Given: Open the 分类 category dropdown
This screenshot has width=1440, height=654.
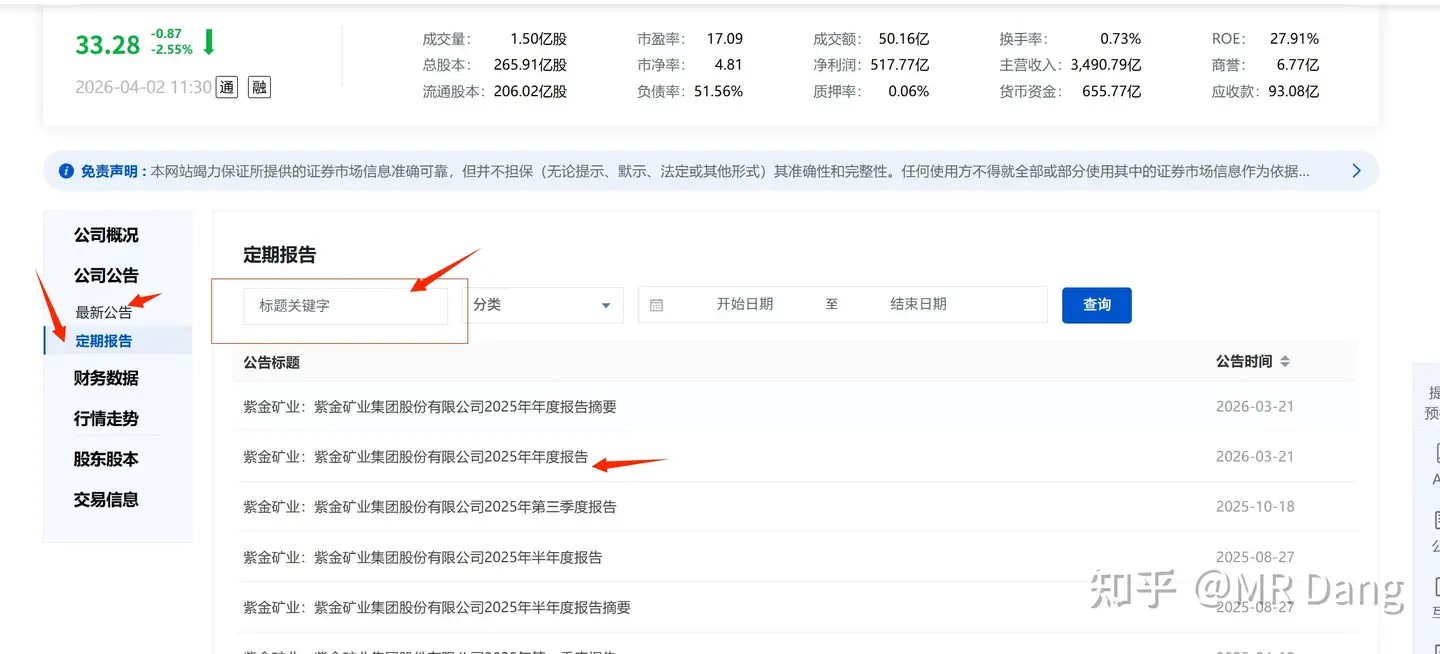Looking at the screenshot, I should (545, 305).
